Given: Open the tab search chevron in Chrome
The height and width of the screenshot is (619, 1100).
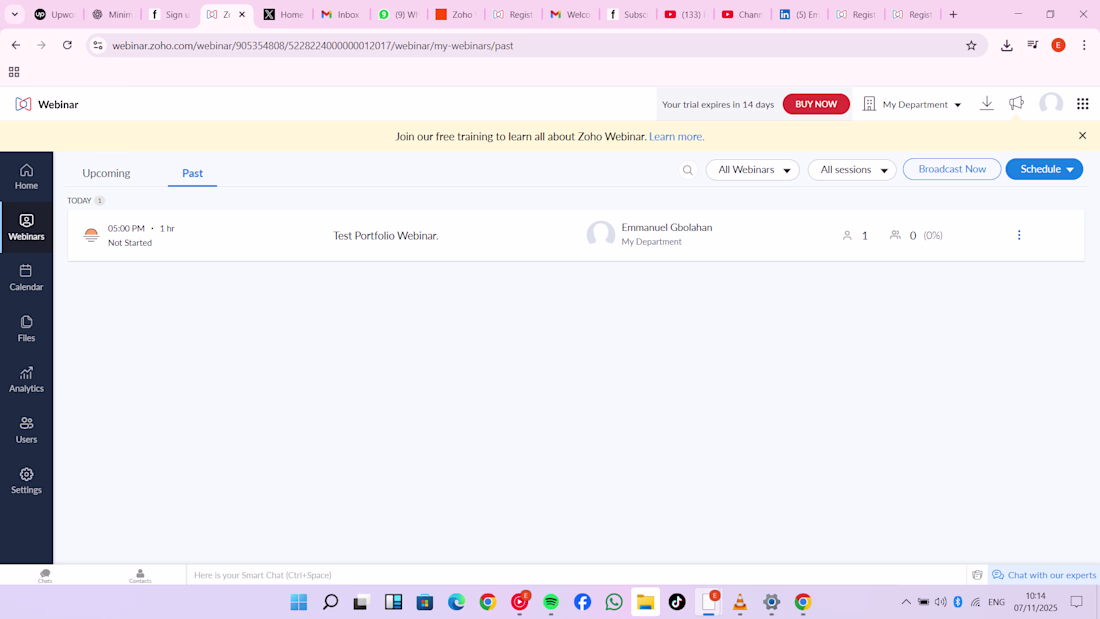Looking at the screenshot, I should (14, 14).
